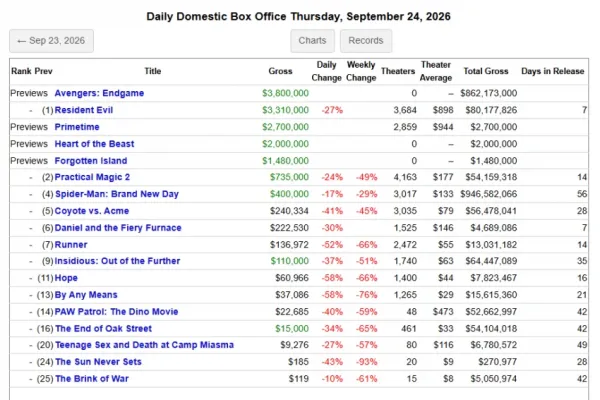Image resolution: width=600 pixels, height=400 pixels.
Task: Open Avengers: Endgame movie link
Action: click(x=99, y=93)
